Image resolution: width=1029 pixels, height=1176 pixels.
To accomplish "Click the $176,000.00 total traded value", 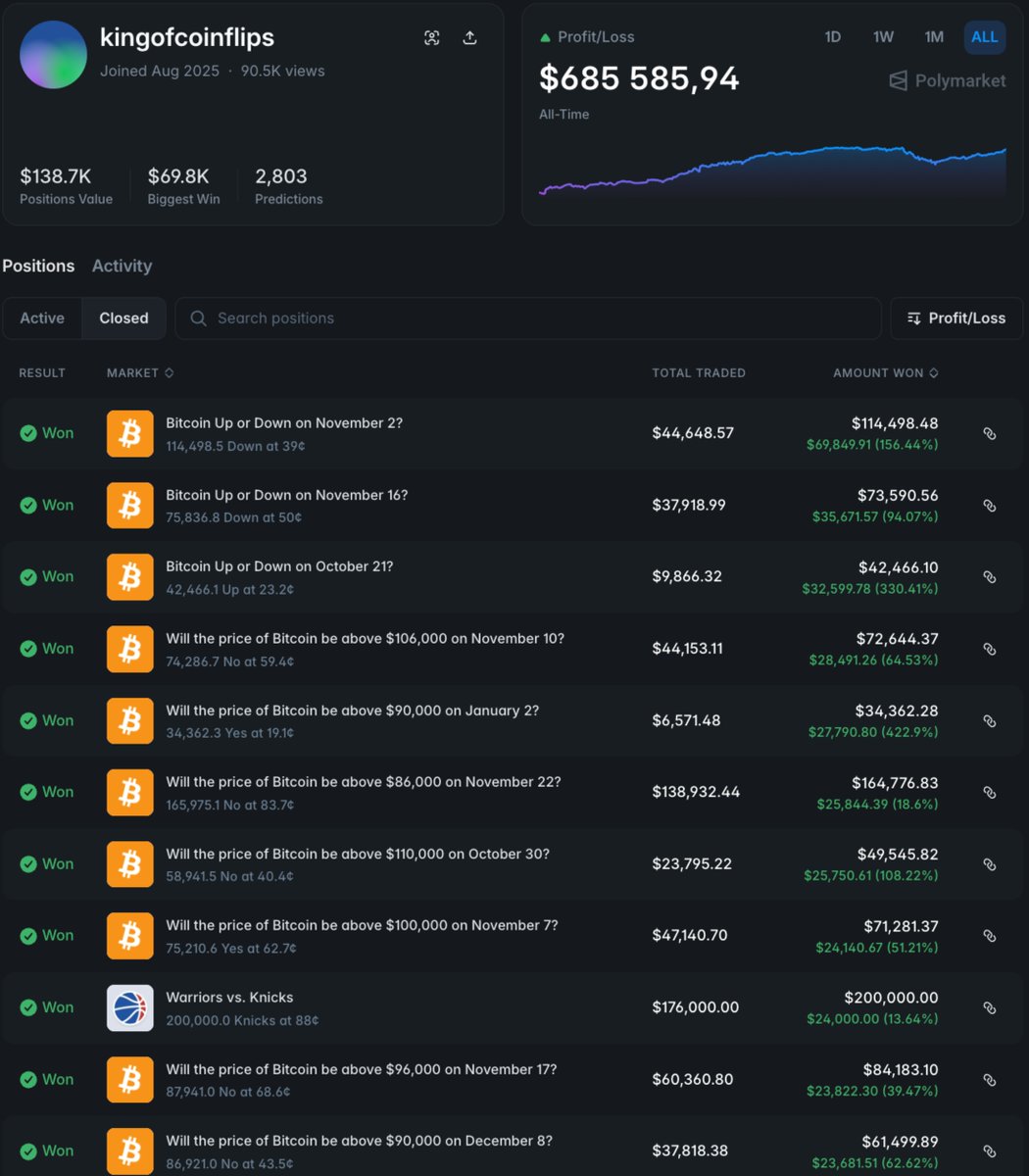I will coord(696,1007).
